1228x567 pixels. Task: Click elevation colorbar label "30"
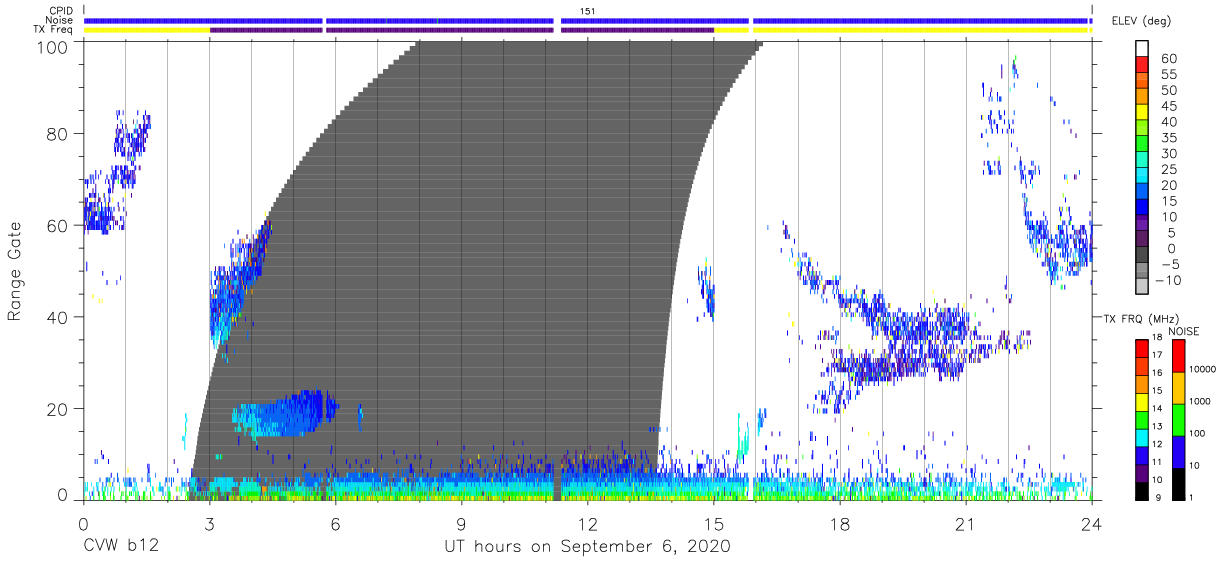point(1168,154)
